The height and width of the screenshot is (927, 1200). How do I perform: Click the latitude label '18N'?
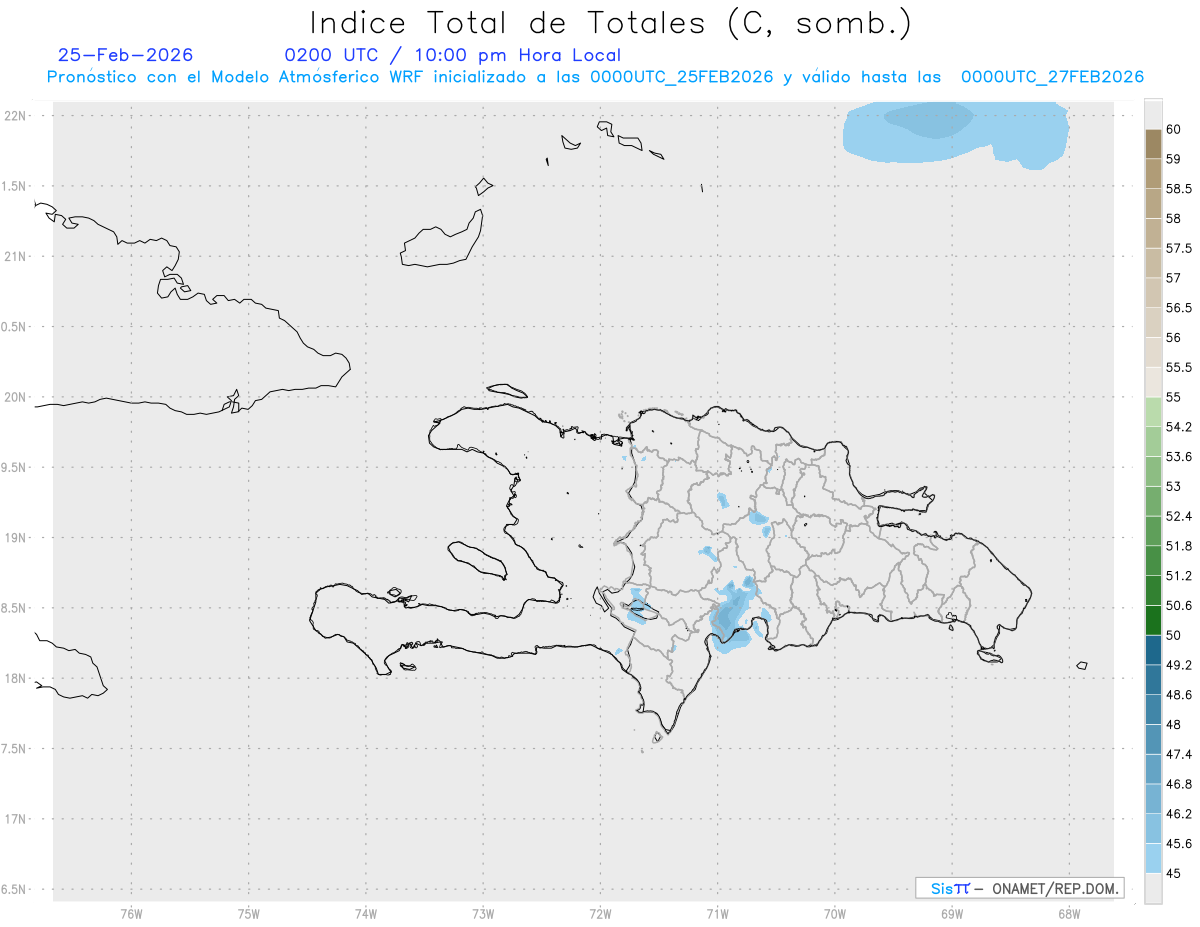(x=16, y=679)
